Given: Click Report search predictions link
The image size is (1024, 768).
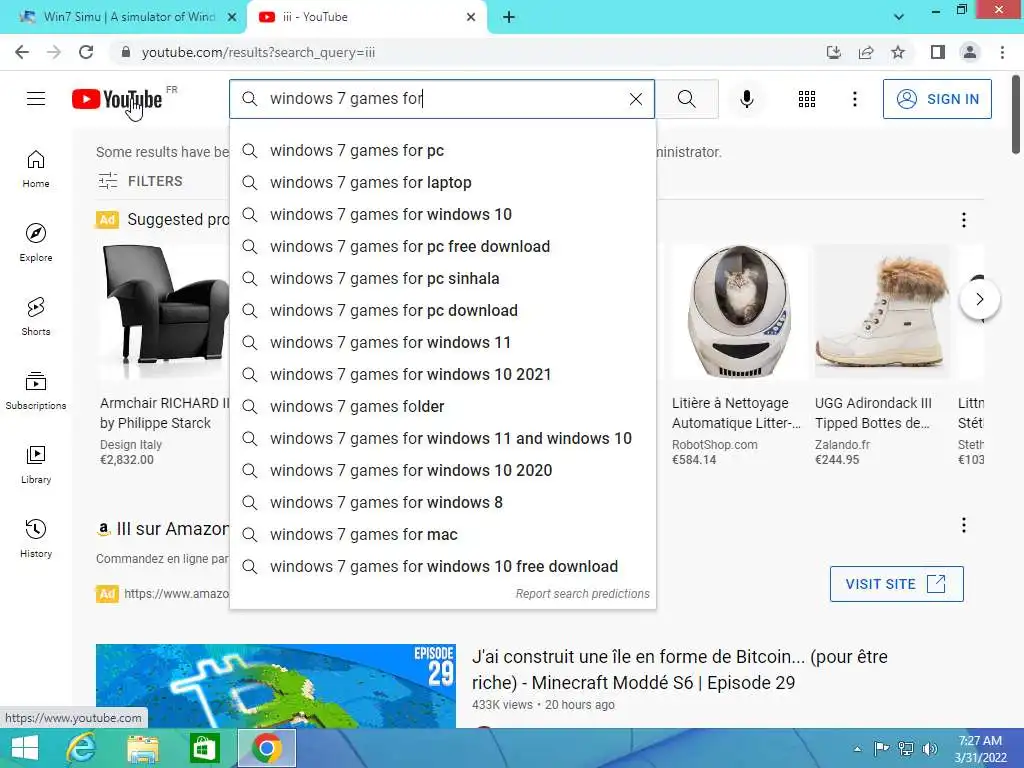Looking at the screenshot, I should (583, 594).
